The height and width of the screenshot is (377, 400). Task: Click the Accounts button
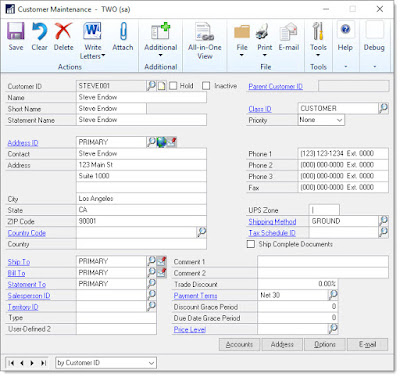click(239, 344)
